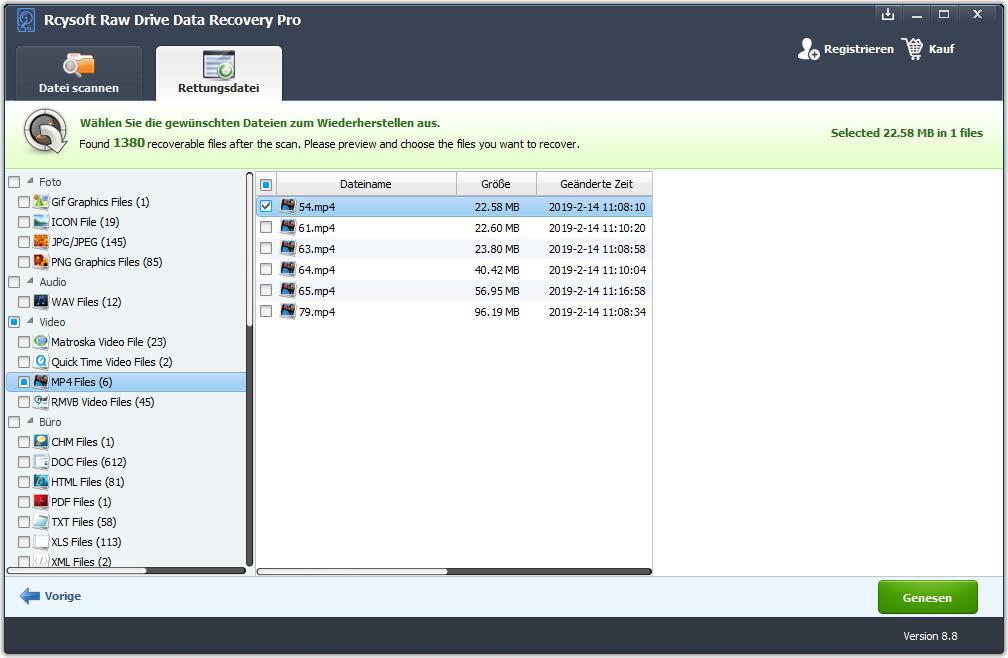This screenshot has width=1008, height=658.
Task: Click the ICON File type icon
Action: point(41,222)
